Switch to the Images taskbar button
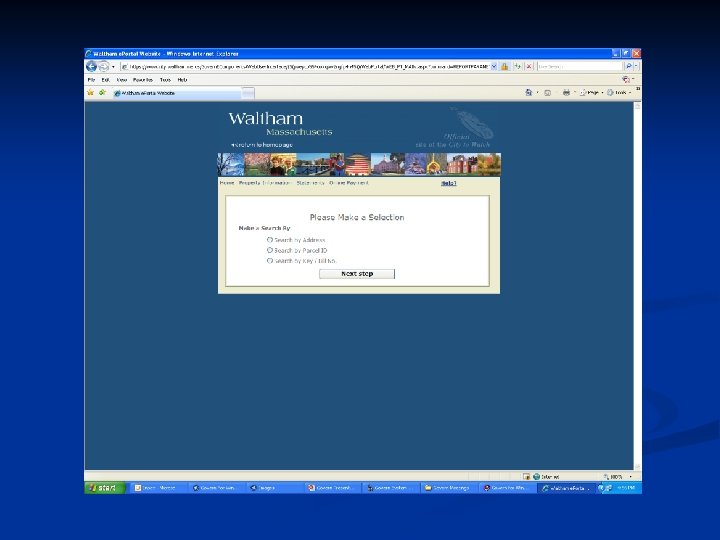Image resolution: width=720 pixels, height=540 pixels. pos(275,488)
